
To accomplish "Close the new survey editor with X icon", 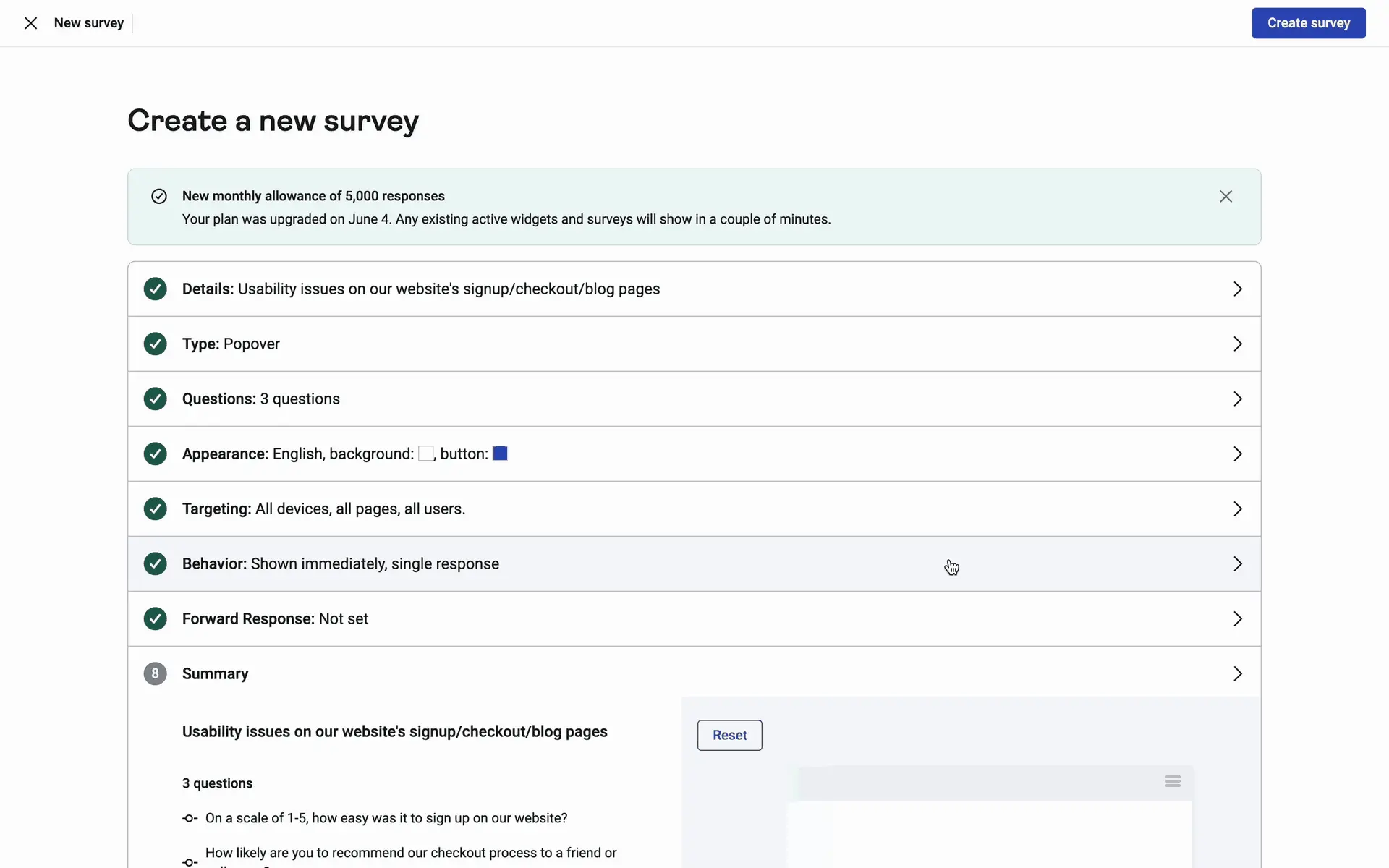I will click(x=30, y=23).
